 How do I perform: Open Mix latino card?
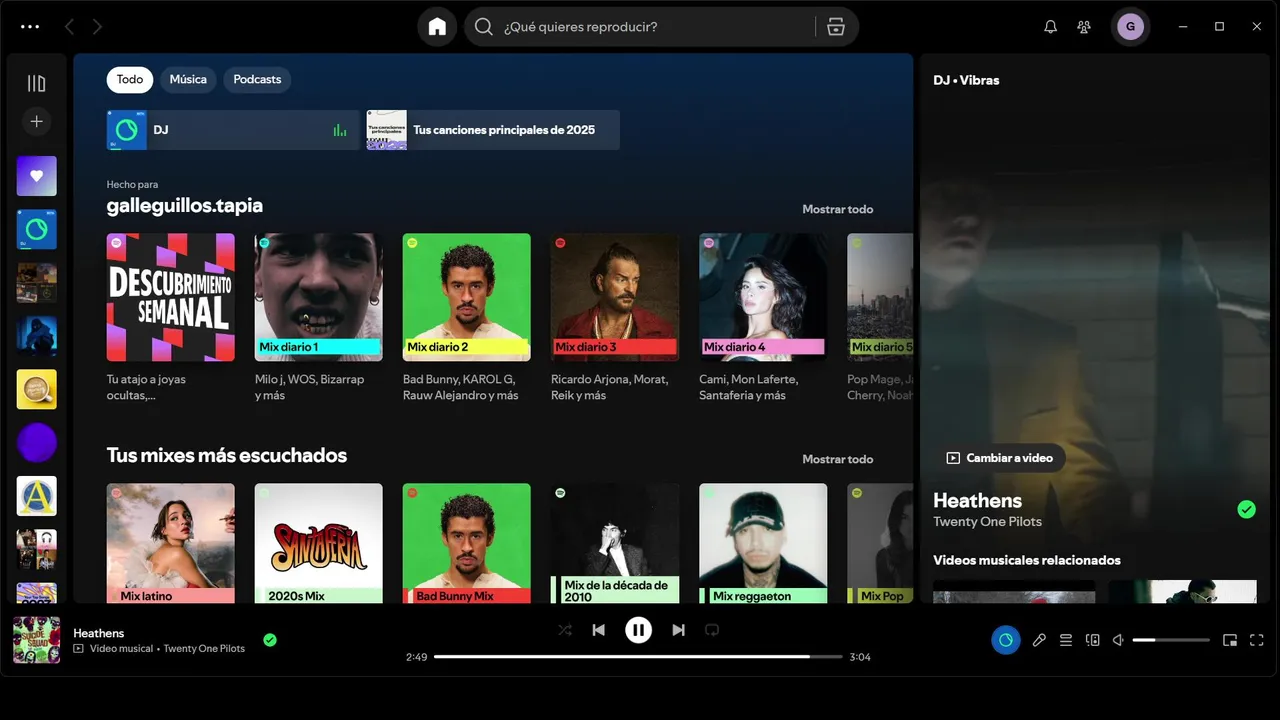click(x=171, y=543)
